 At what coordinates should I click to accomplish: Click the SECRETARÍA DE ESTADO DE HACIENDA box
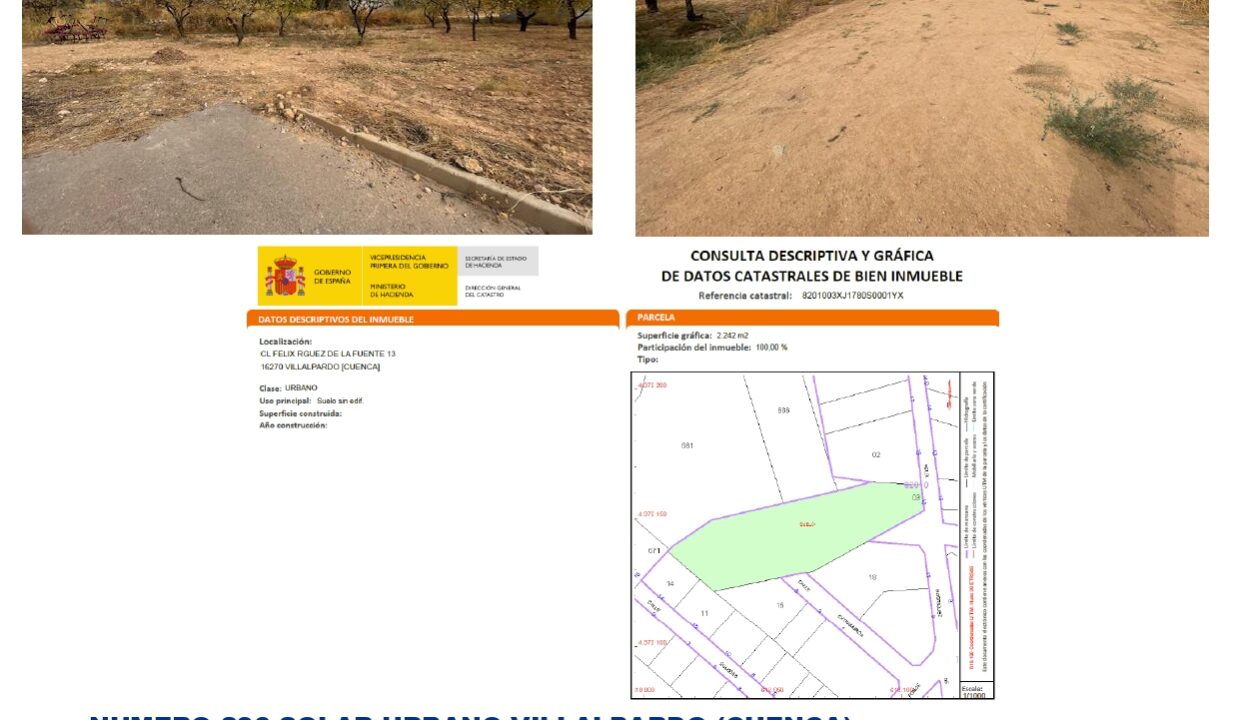point(498,262)
